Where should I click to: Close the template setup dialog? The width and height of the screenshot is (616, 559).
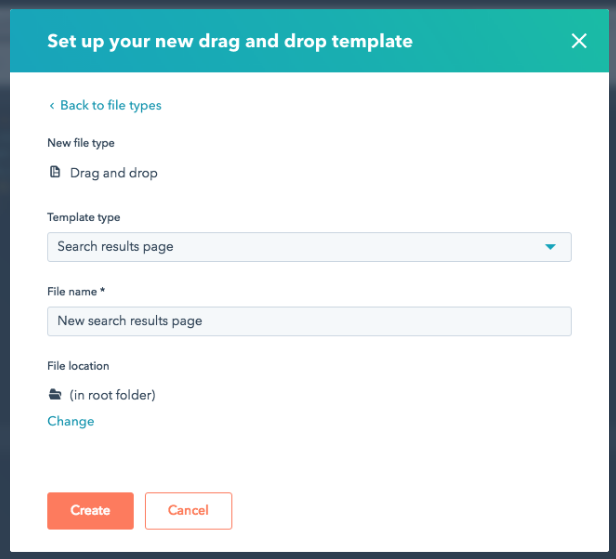[579, 41]
